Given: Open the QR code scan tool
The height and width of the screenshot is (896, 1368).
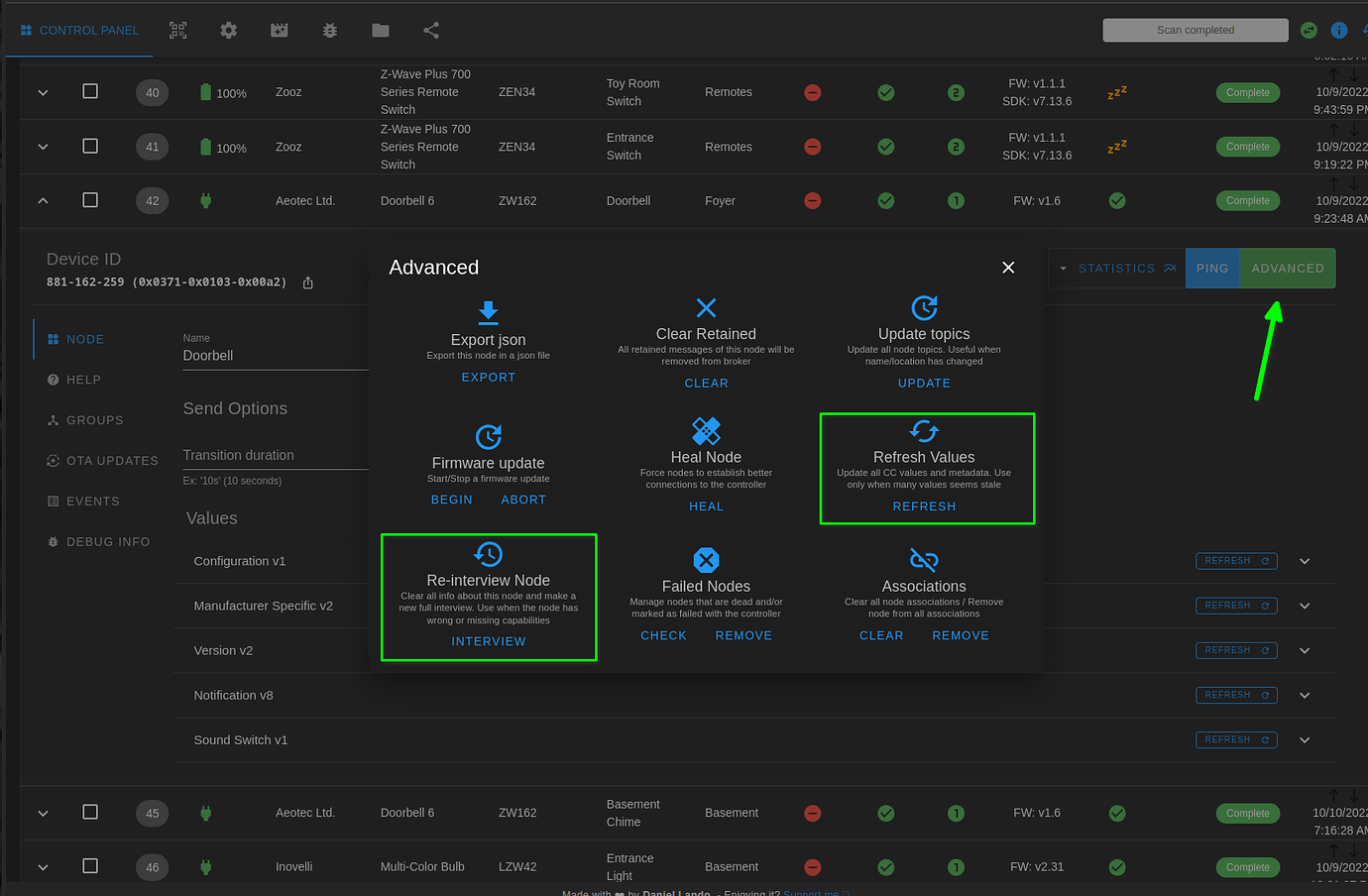Looking at the screenshot, I should (x=177, y=30).
